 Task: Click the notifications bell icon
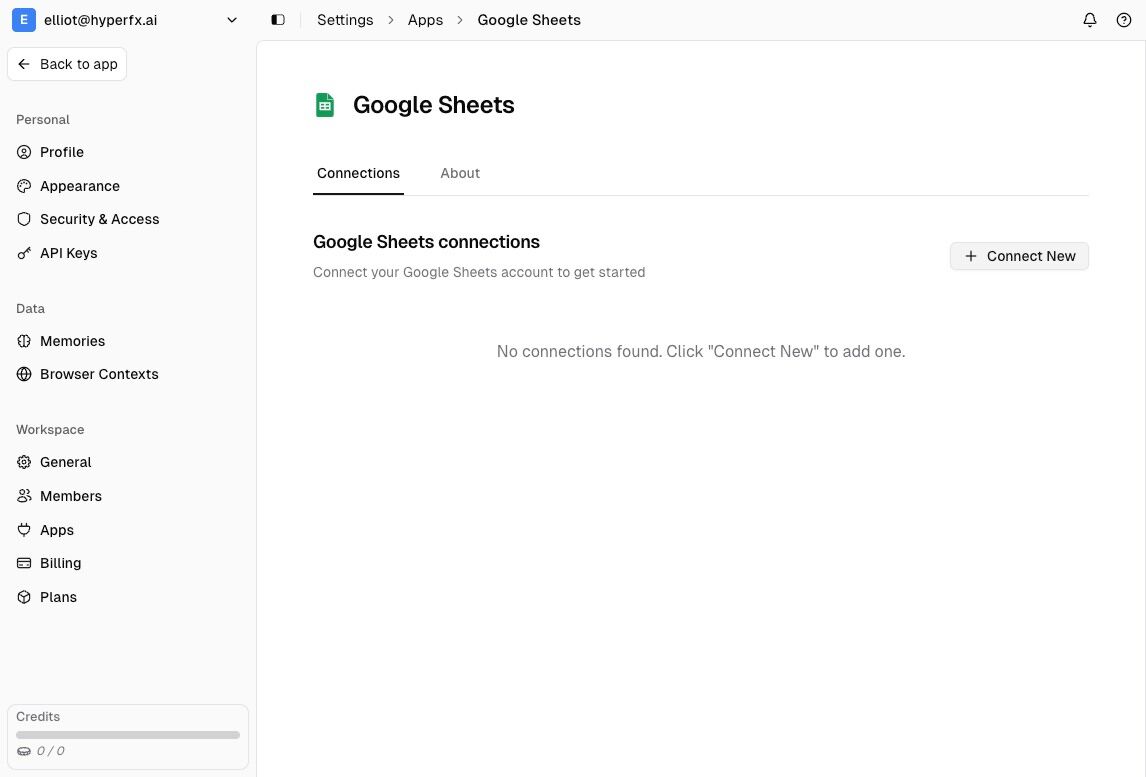pyautogui.click(x=1090, y=20)
